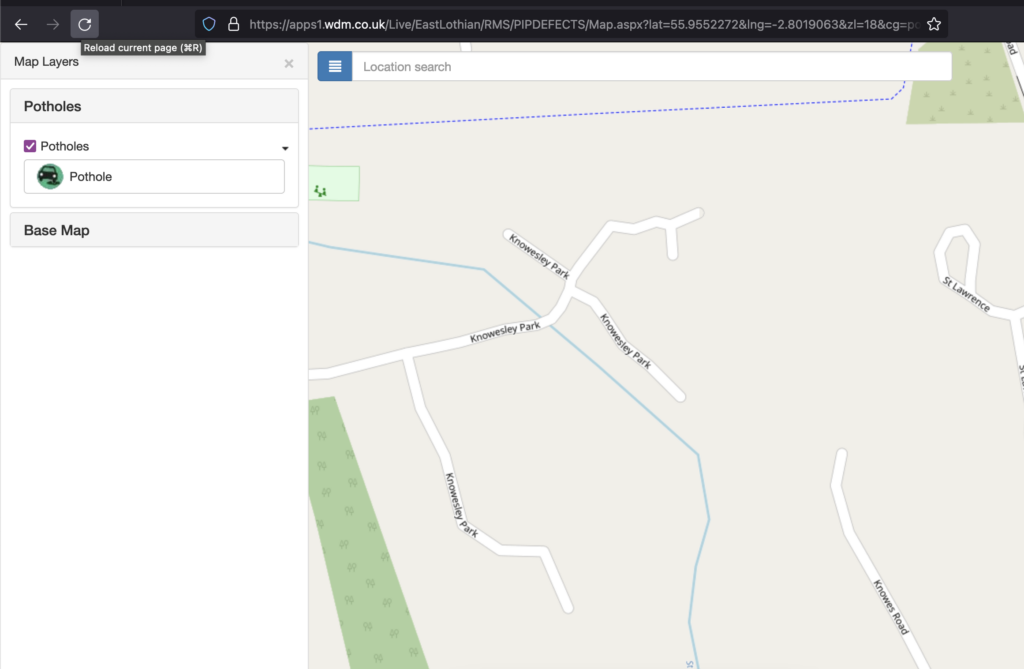The height and width of the screenshot is (669, 1024).
Task: Click the Pothole car legend icon
Action: [x=50, y=177]
